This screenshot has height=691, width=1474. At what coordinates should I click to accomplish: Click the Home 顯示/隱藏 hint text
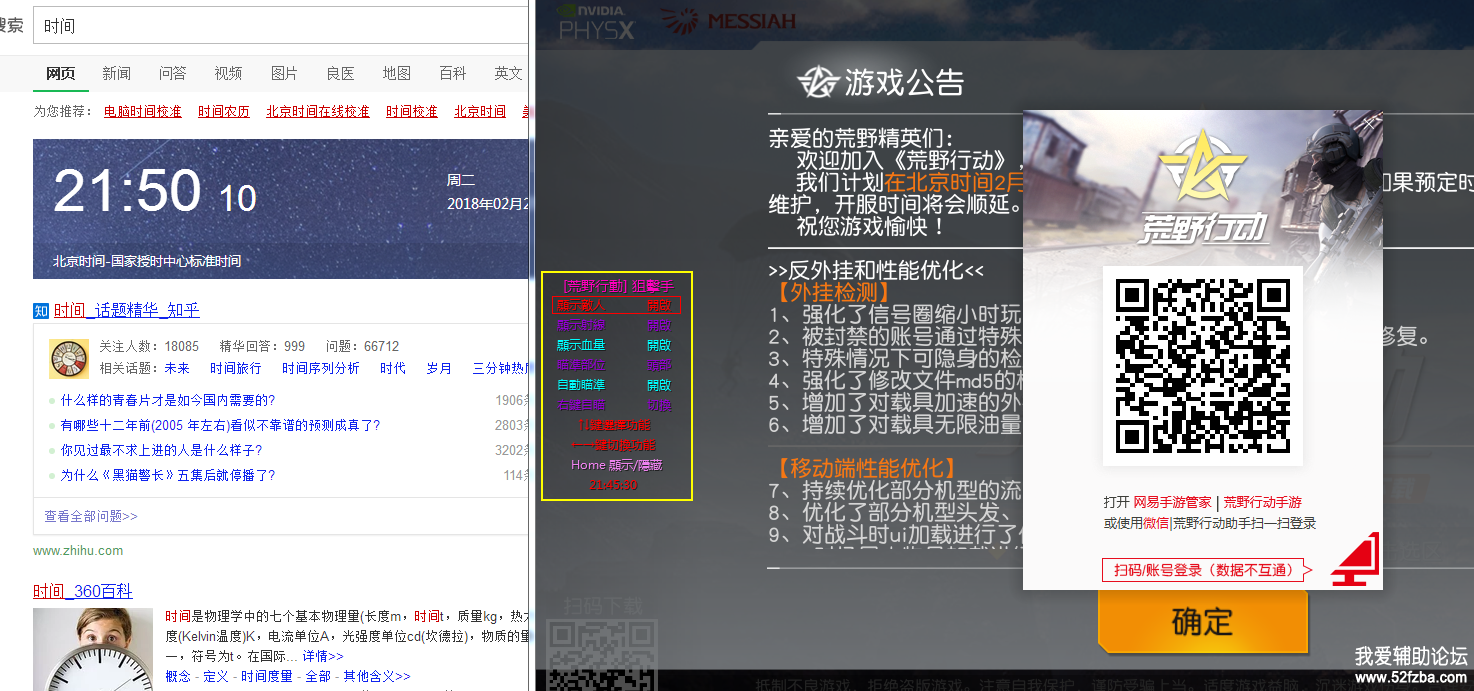[x=616, y=465]
